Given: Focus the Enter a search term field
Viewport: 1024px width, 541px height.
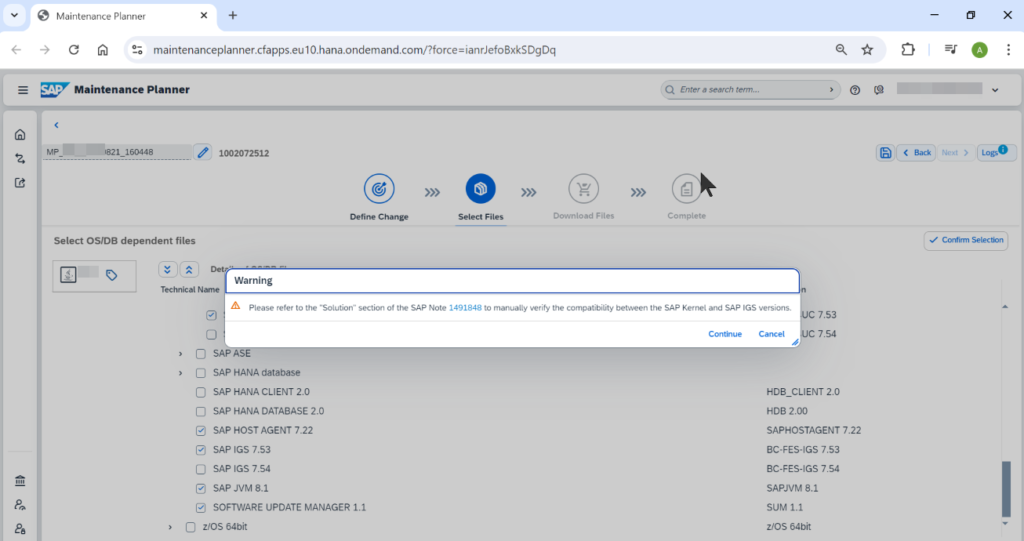Looking at the screenshot, I should [750, 90].
